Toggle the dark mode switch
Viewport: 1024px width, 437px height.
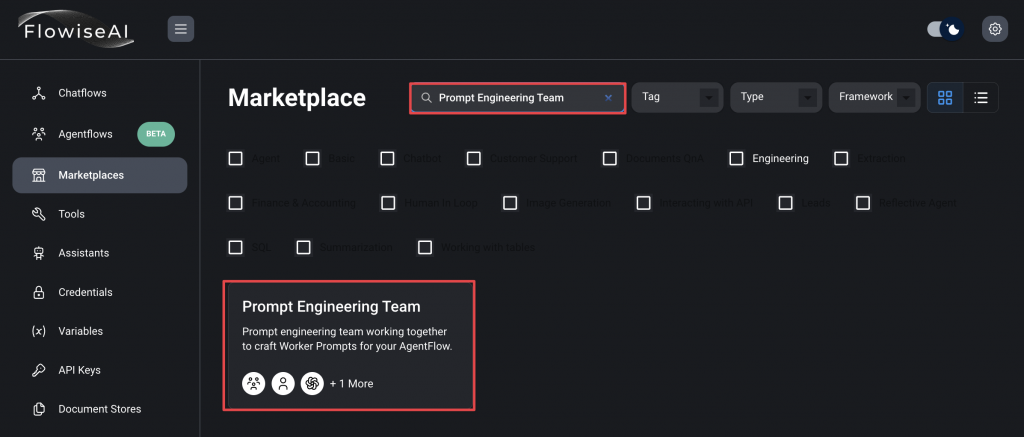pos(944,29)
